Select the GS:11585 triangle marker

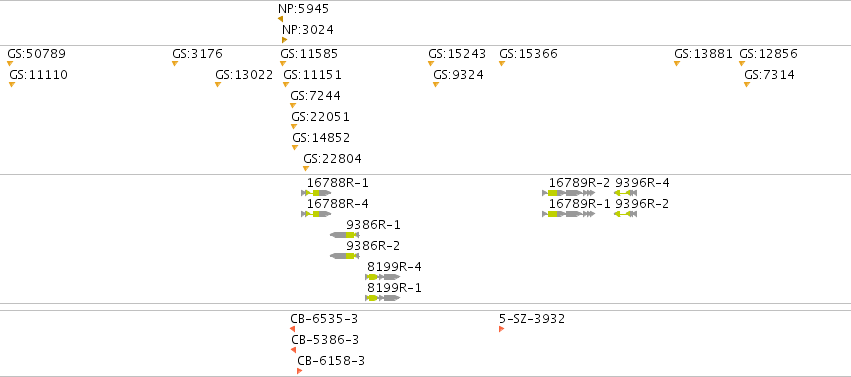click(283, 64)
